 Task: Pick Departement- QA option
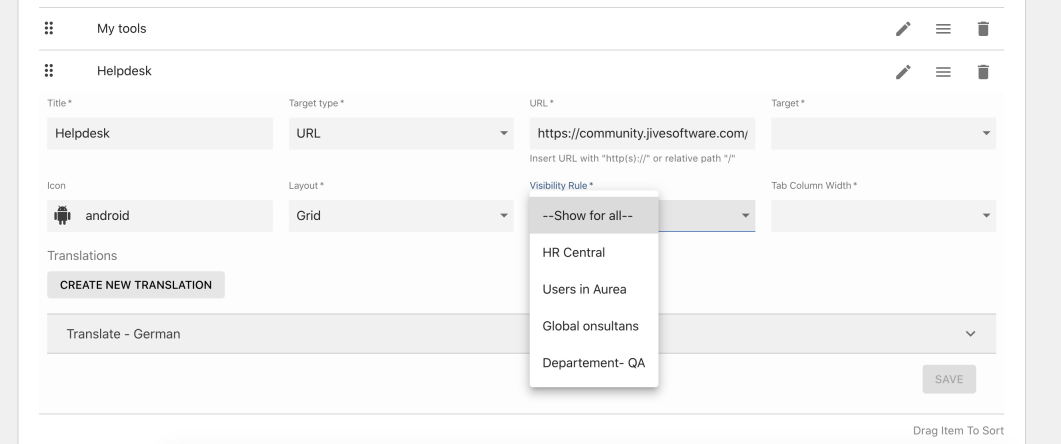tap(593, 363)
